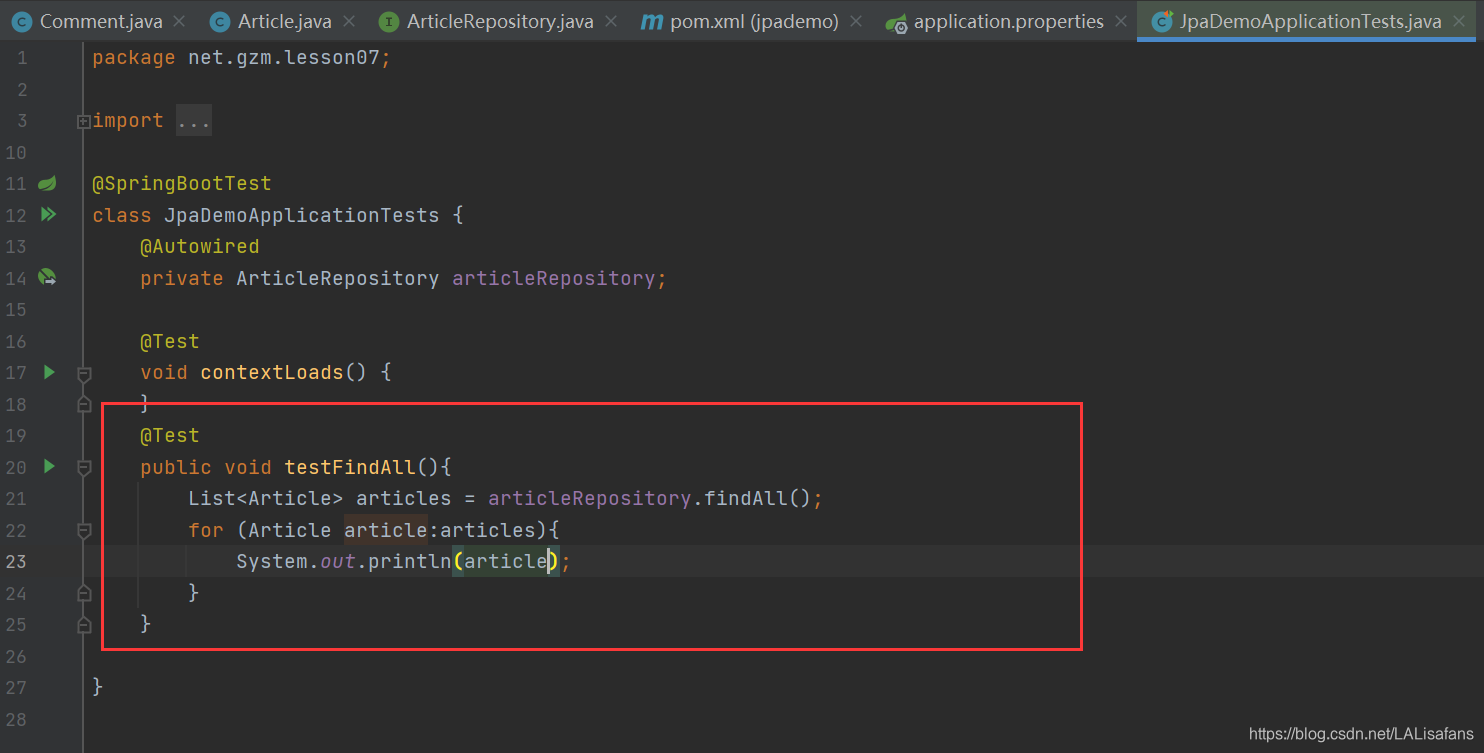Close the Comment.java tab

point(179,21)
